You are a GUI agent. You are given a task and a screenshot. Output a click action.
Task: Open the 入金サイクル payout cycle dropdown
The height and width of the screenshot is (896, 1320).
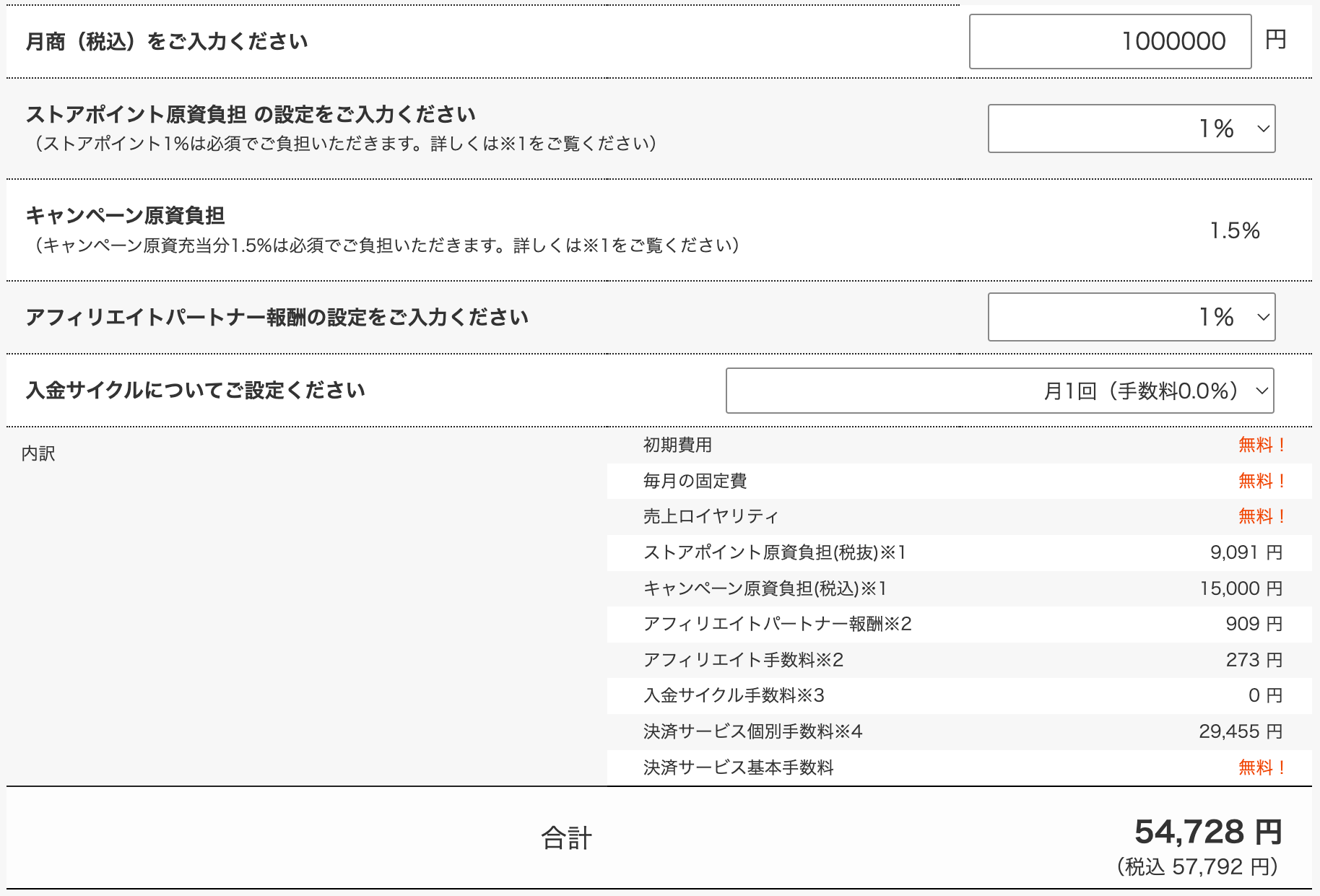pyautogui.click(x=999, y=391)
